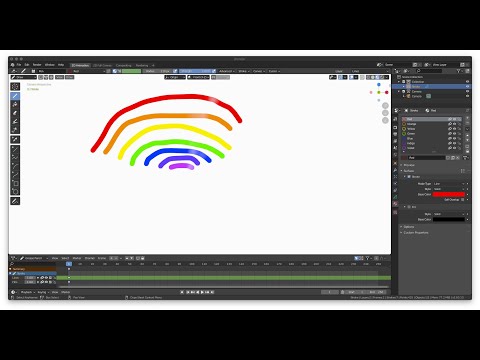Screen dimensions: 480x360
Task: Click the cursor tool at top of toolbar
Action: (15, 86)
